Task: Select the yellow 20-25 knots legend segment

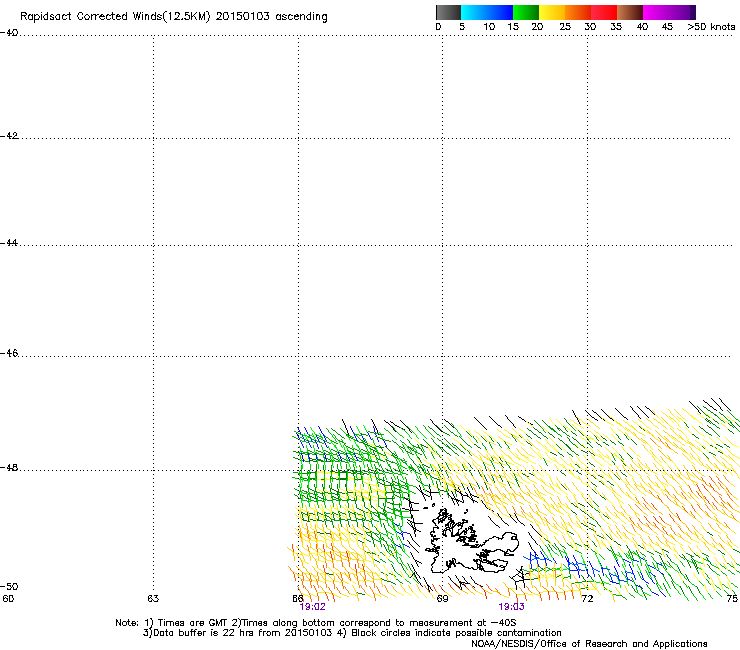Action: coord(552,12)
